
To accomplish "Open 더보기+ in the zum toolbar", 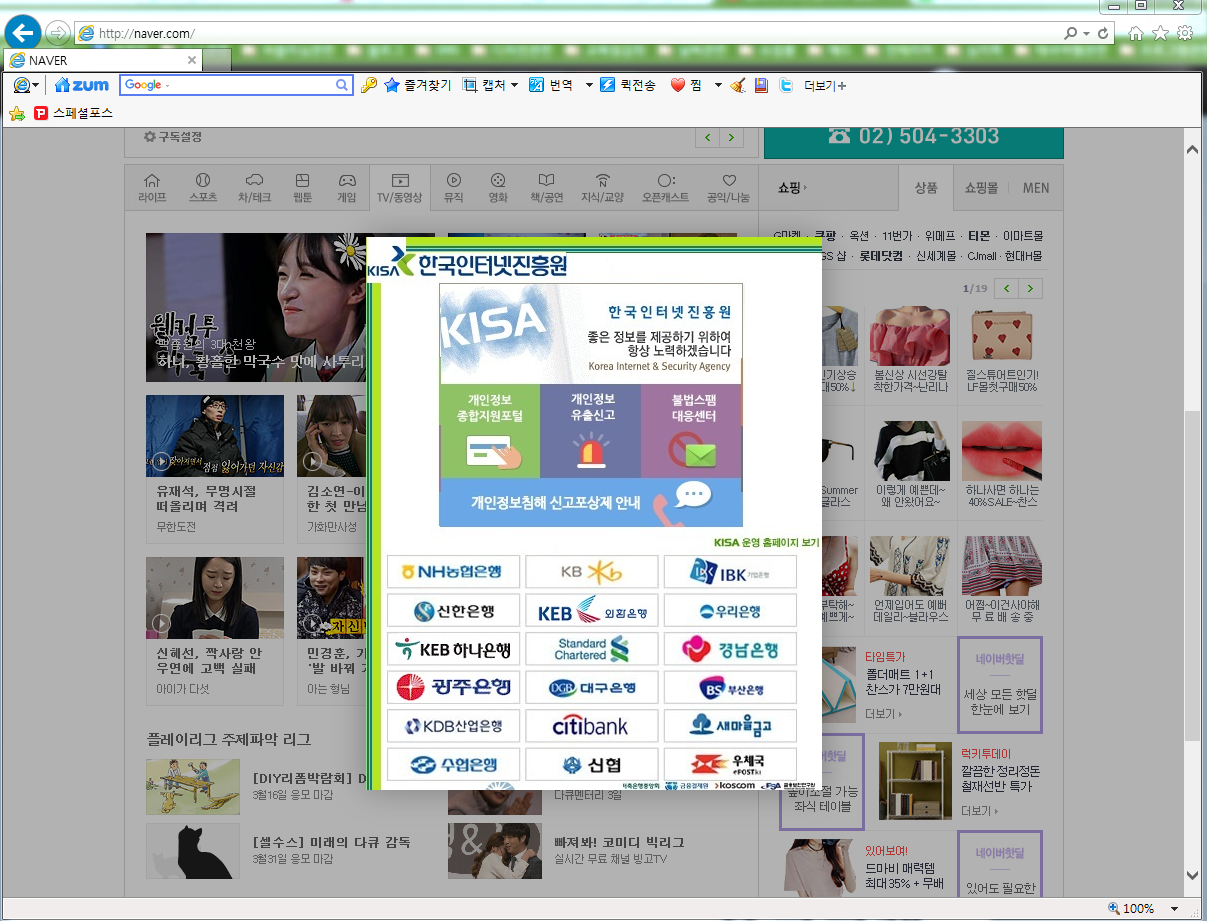I will click(x=825, y=86).
